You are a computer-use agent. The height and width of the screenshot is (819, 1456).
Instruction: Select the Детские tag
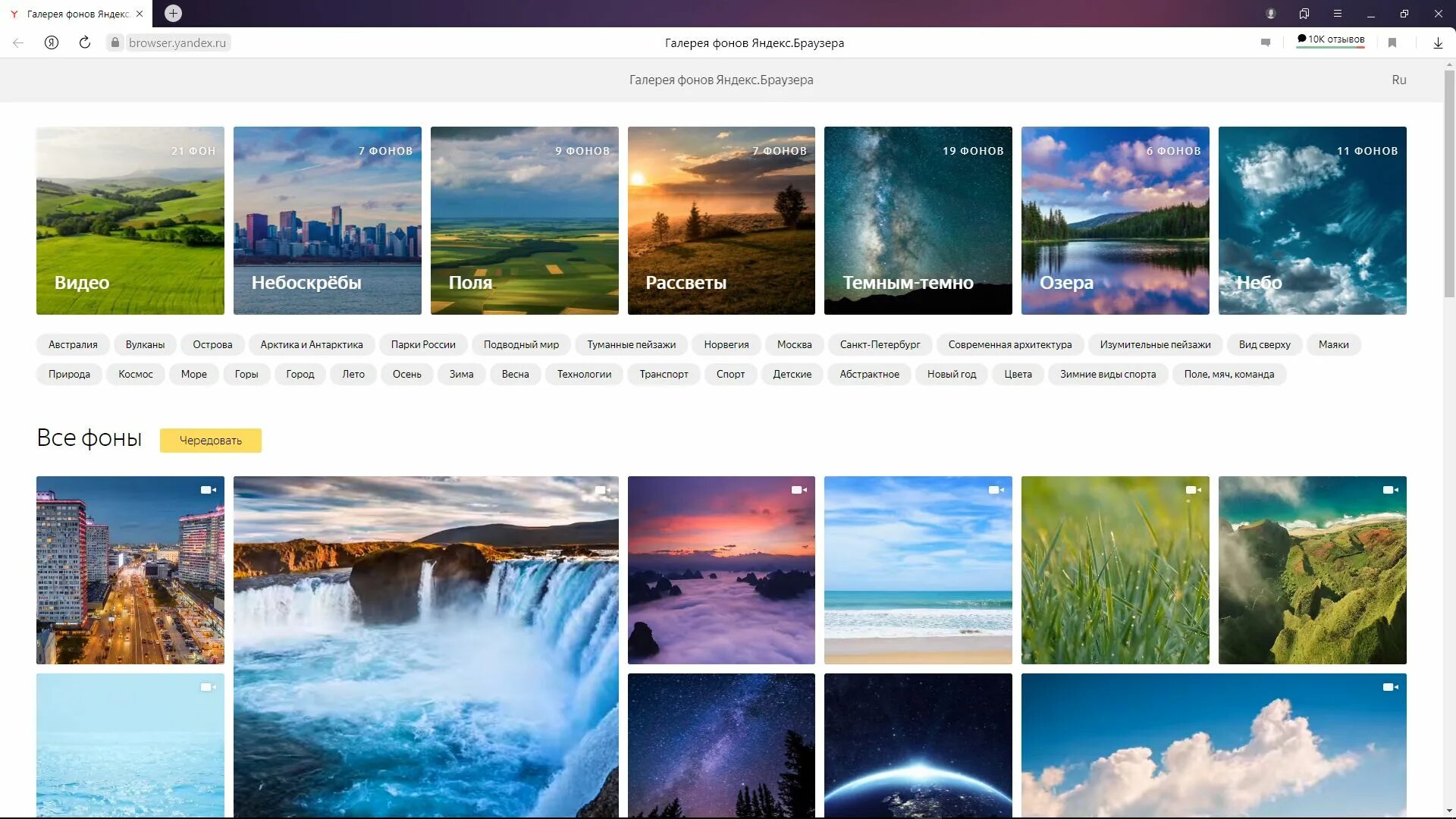point(792,374)
